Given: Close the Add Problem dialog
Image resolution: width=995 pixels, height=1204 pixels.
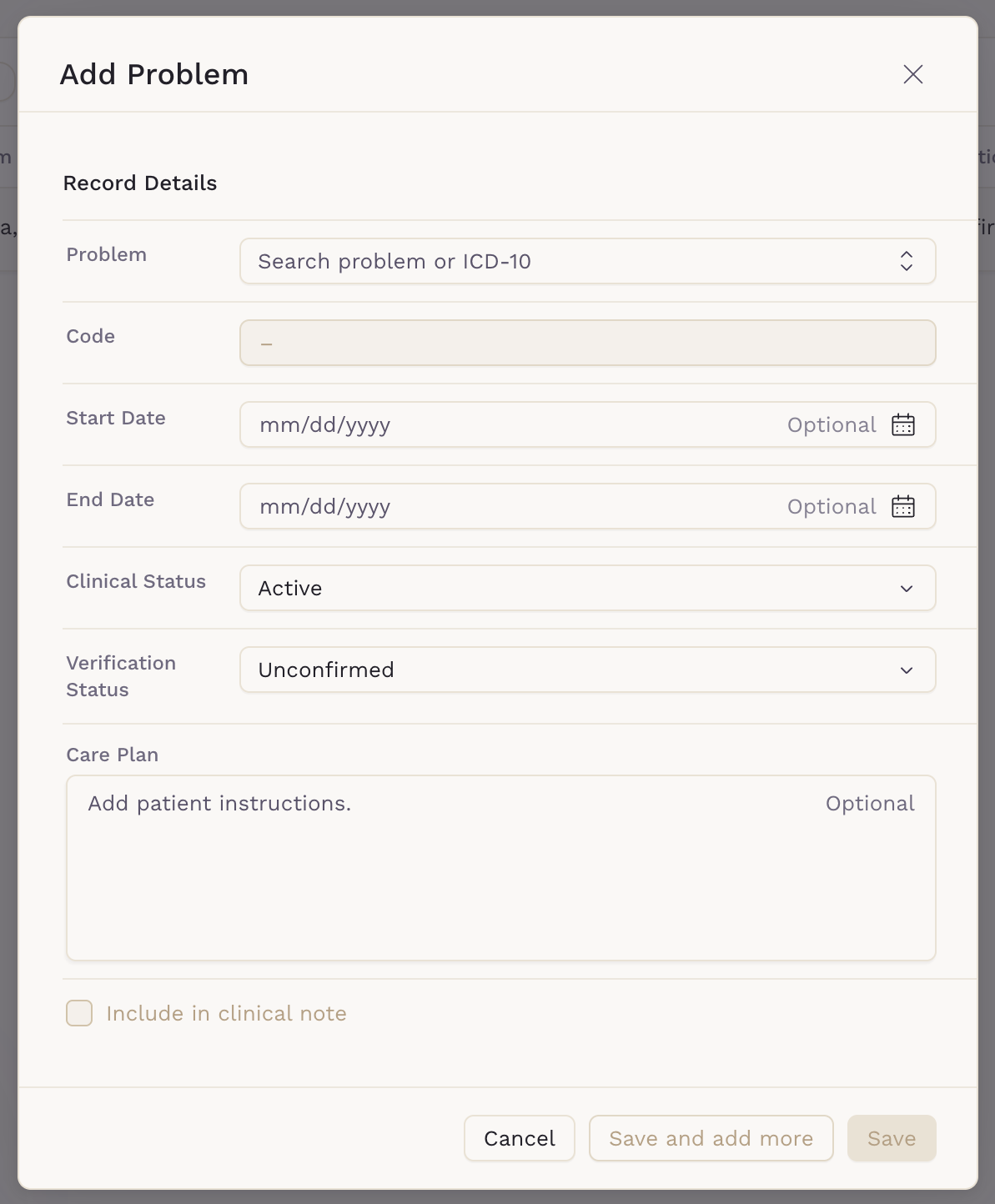Looking at the screenshot, I should tap(913, 74).
